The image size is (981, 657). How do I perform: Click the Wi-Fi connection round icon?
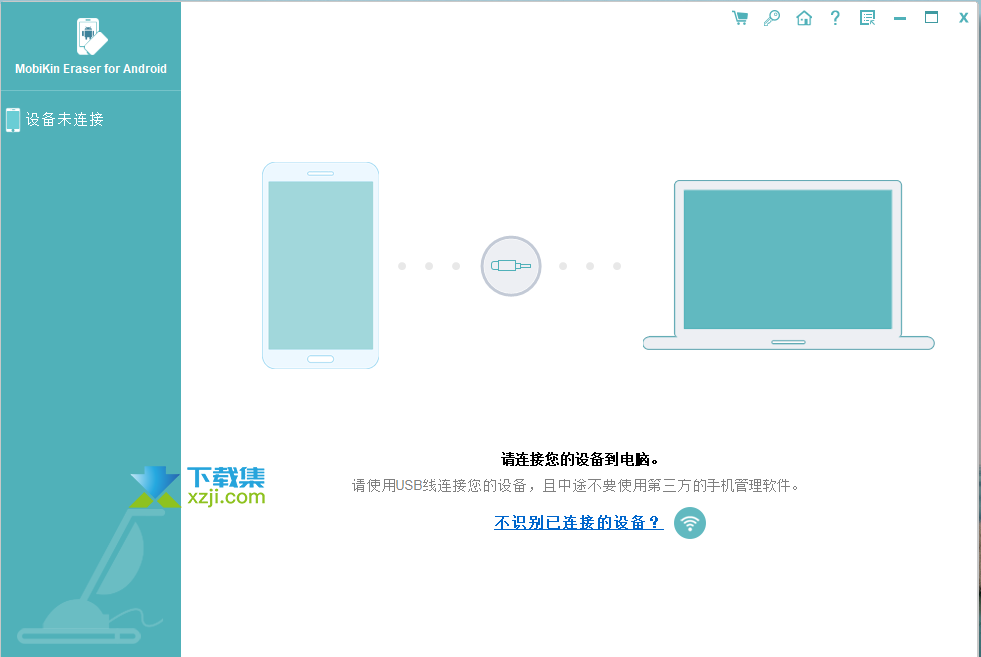[689, 523]
